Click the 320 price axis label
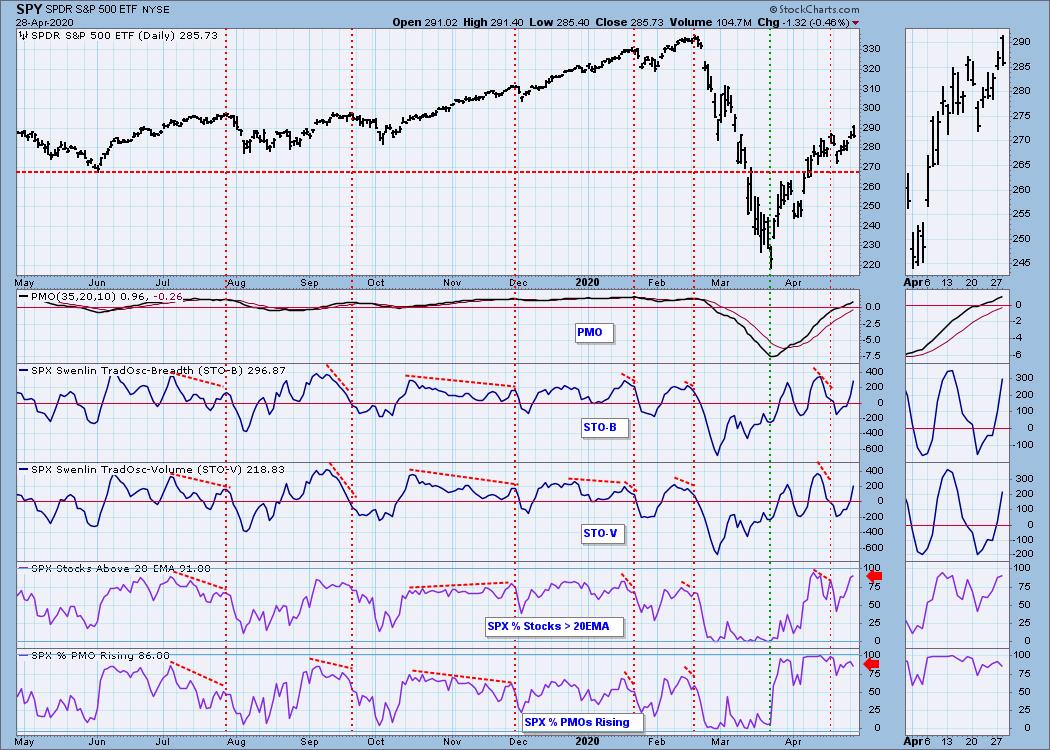The height and width of the screenshot is (750, 1050). tap(873, 69)
